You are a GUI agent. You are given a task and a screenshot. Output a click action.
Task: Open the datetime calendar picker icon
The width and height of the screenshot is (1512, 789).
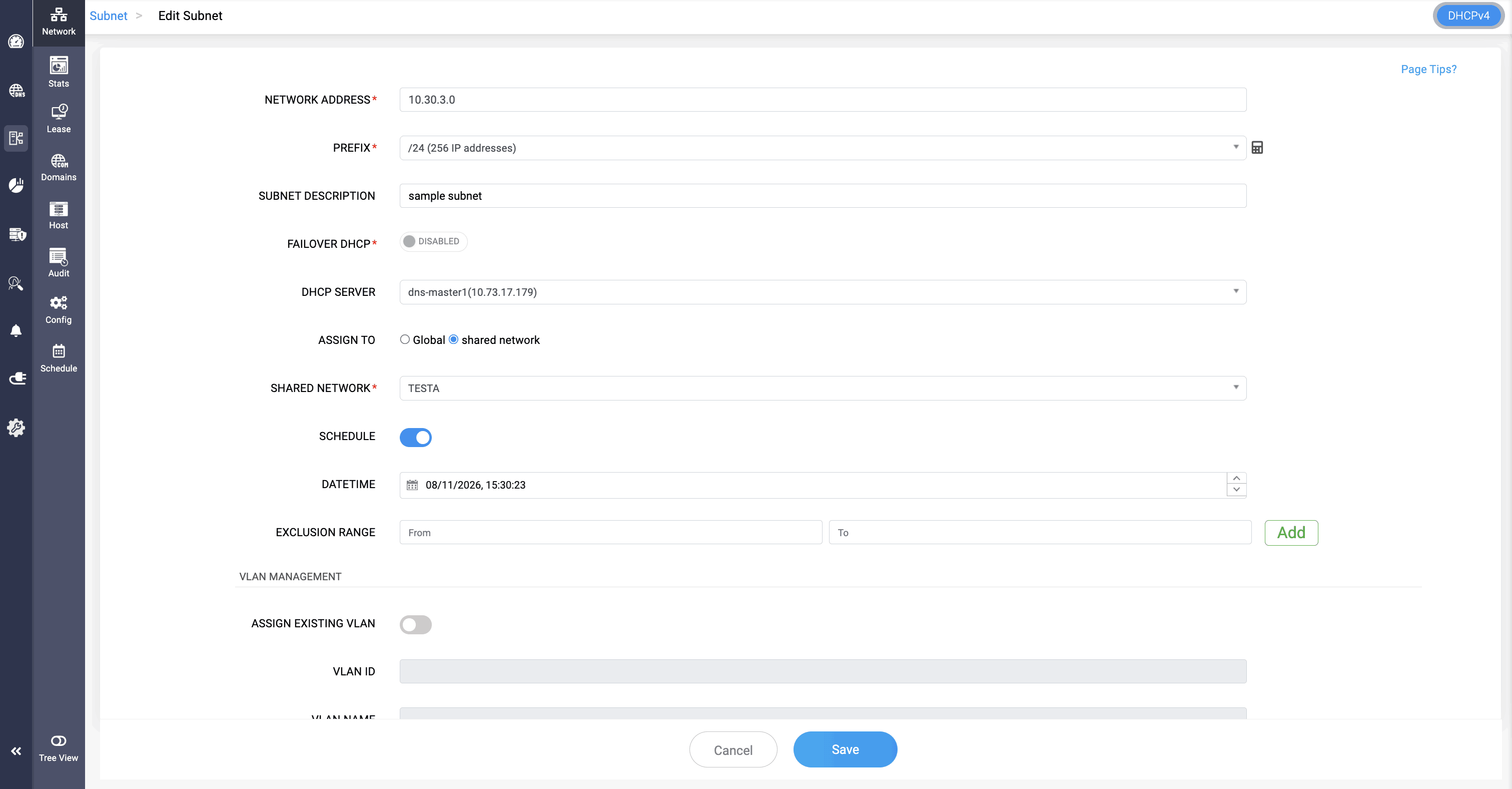tap(413, 485)
